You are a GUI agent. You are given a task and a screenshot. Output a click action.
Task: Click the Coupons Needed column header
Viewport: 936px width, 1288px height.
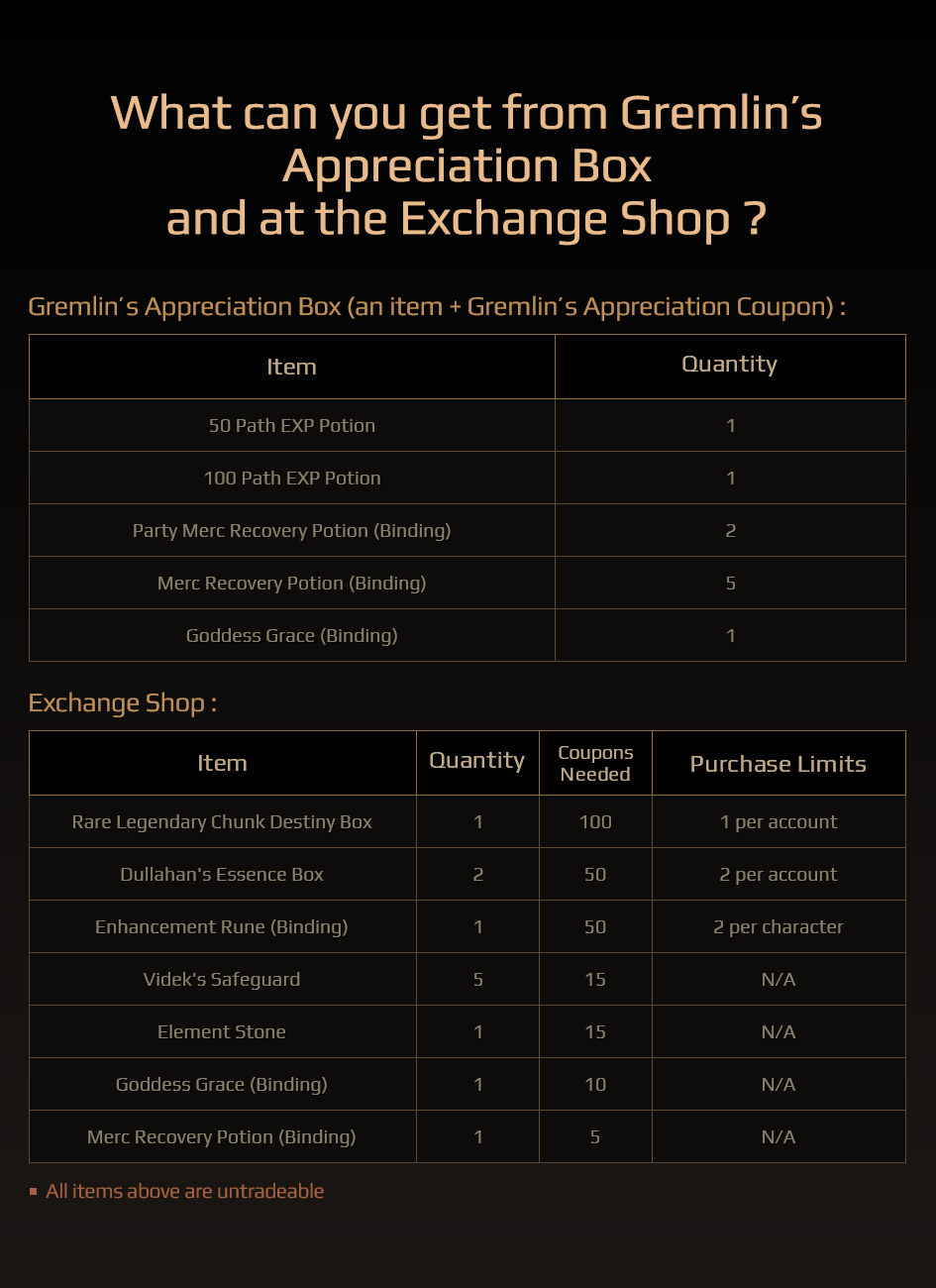[595, 763]
